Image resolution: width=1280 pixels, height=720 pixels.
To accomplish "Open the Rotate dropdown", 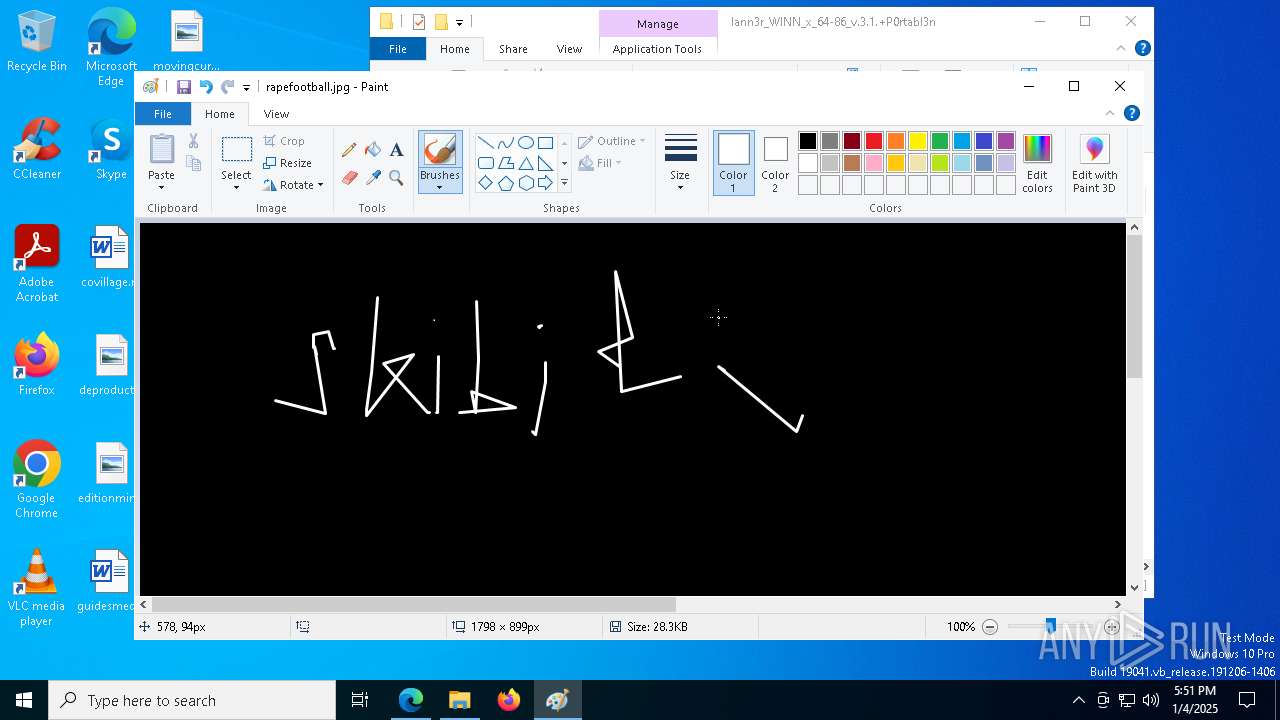I will pyautogui.click(x=292, y=185).
